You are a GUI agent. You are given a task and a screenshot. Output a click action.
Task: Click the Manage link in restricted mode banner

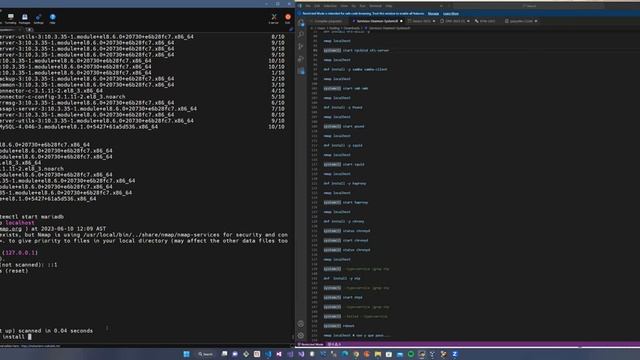point(433,13)
